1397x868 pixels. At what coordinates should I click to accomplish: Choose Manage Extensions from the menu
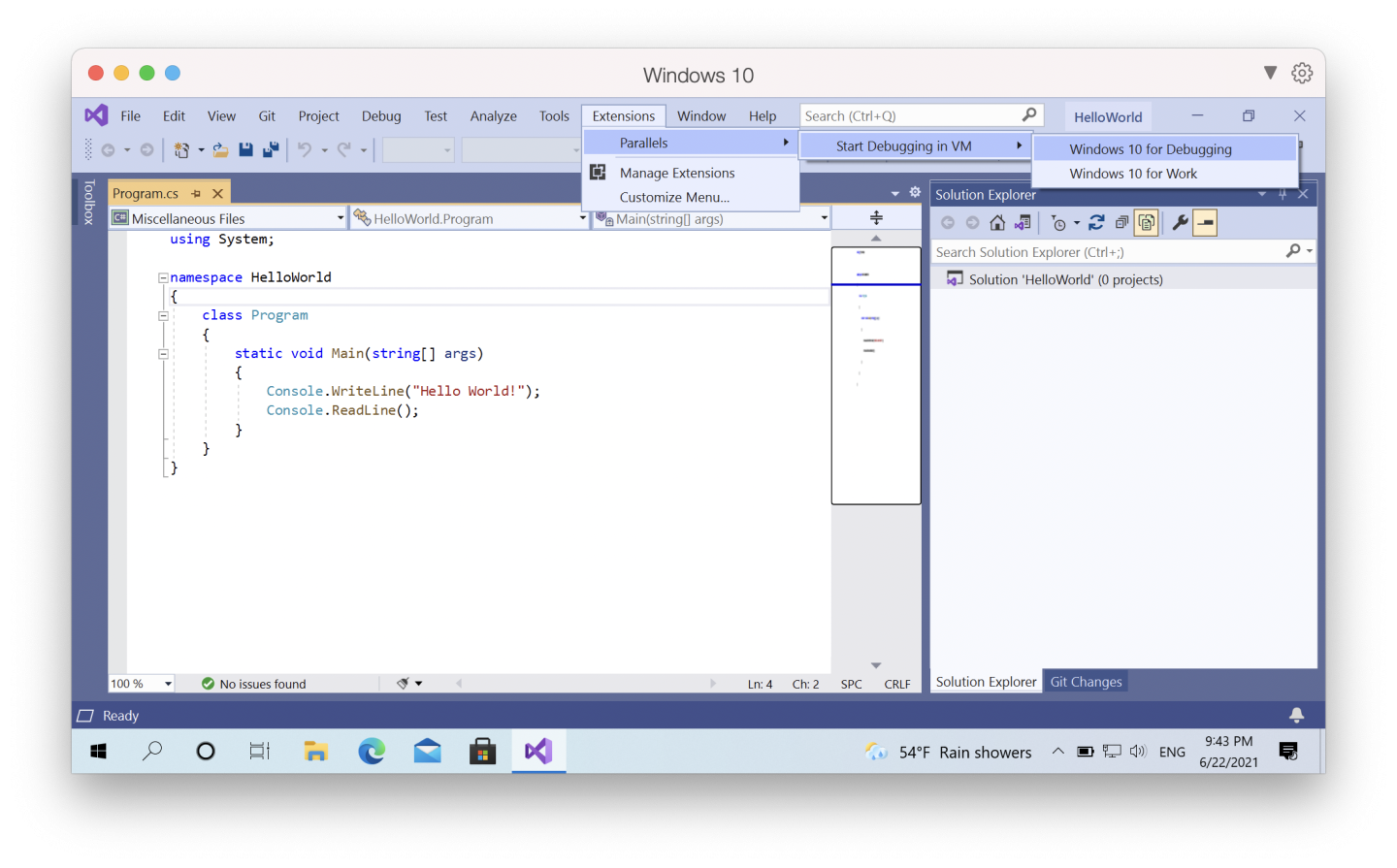coord(677,173)
